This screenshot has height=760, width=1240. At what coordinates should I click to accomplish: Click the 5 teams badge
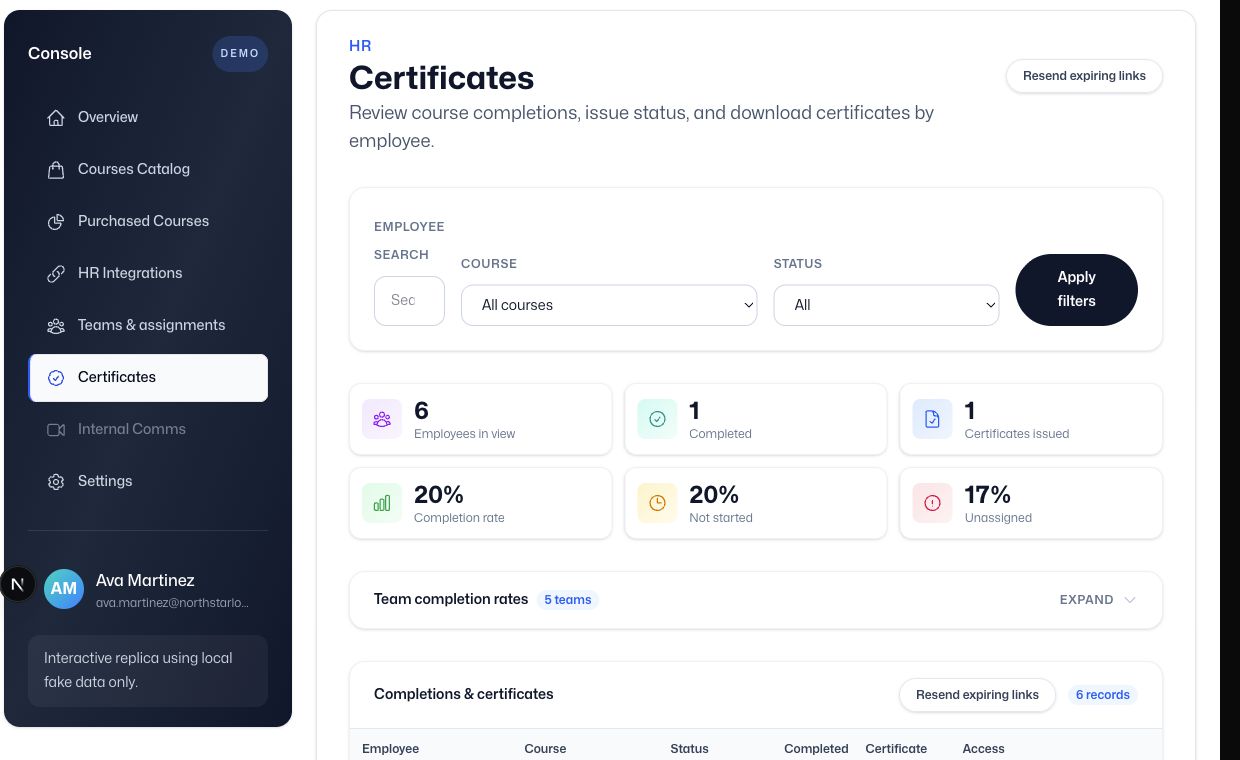tap(568, 600)
